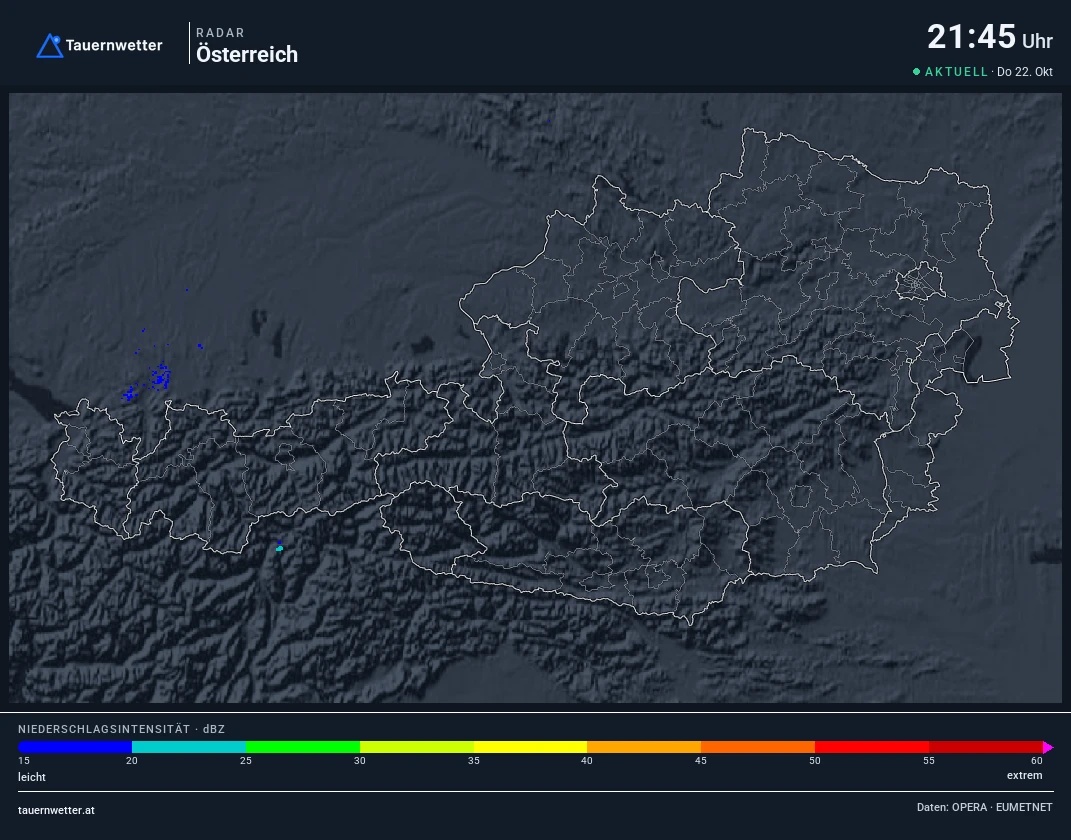Click the legend value 45

[x=701, y=761]
